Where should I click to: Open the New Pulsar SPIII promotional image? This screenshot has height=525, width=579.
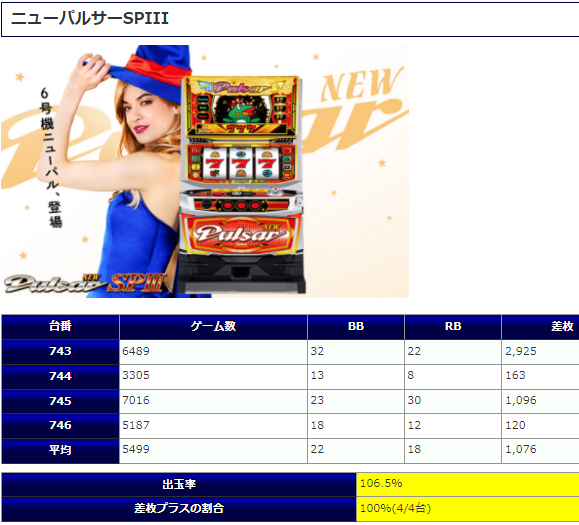pos(205,171)
